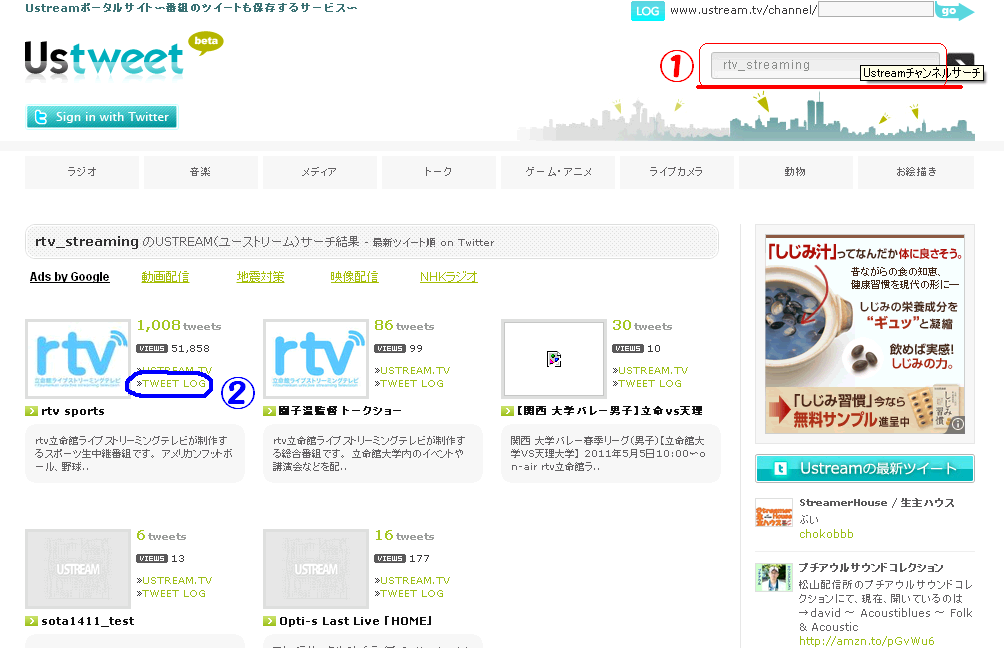Click the Ustweet beta logo
Screen dimensions: 1004x648
click(x=124, y=56)
